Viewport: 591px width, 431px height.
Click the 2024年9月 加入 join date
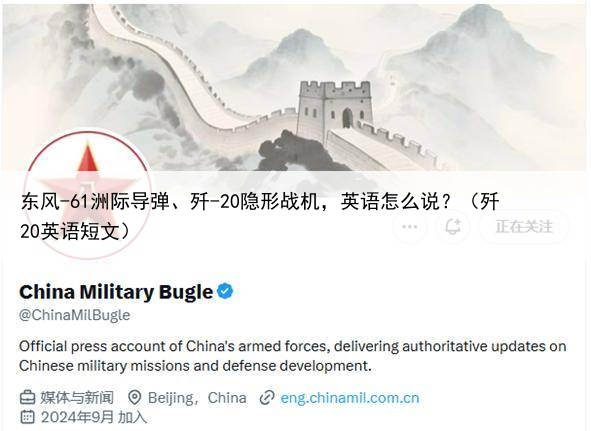coord(94,417)
